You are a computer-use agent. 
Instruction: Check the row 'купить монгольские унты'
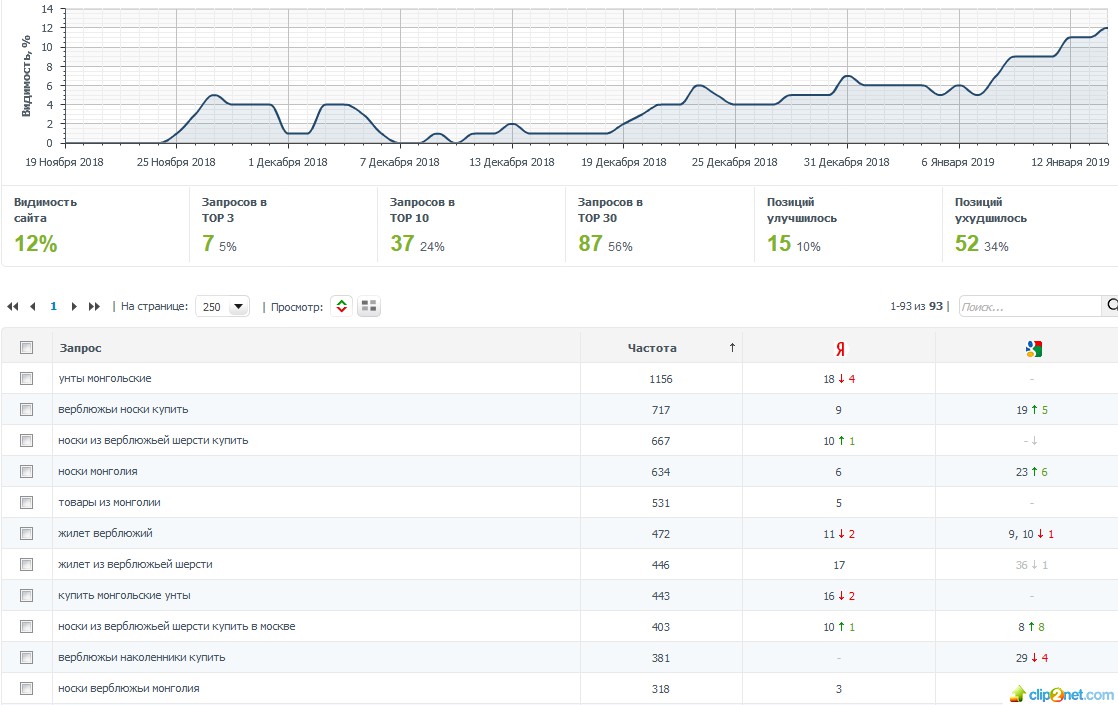26,595
